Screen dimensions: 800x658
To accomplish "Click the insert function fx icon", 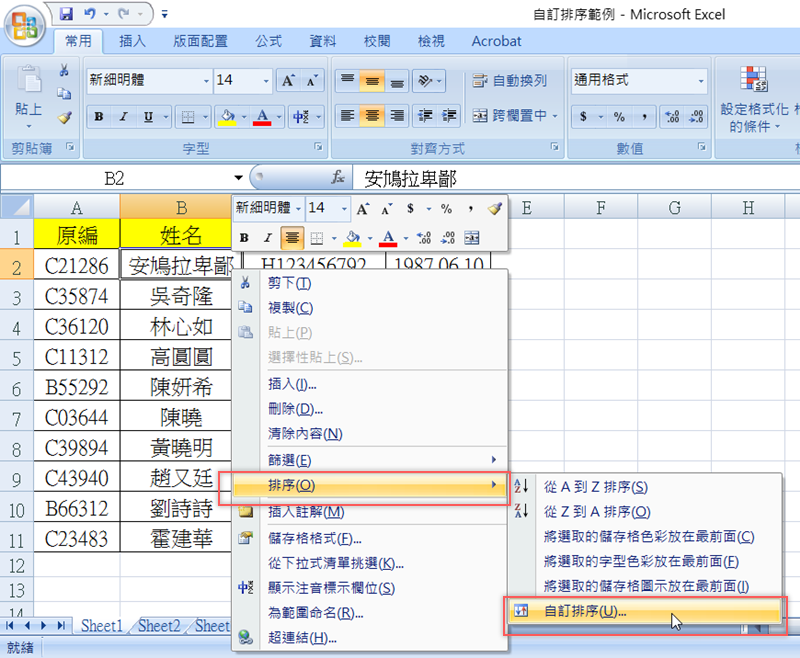I will (x=337, y=178).
